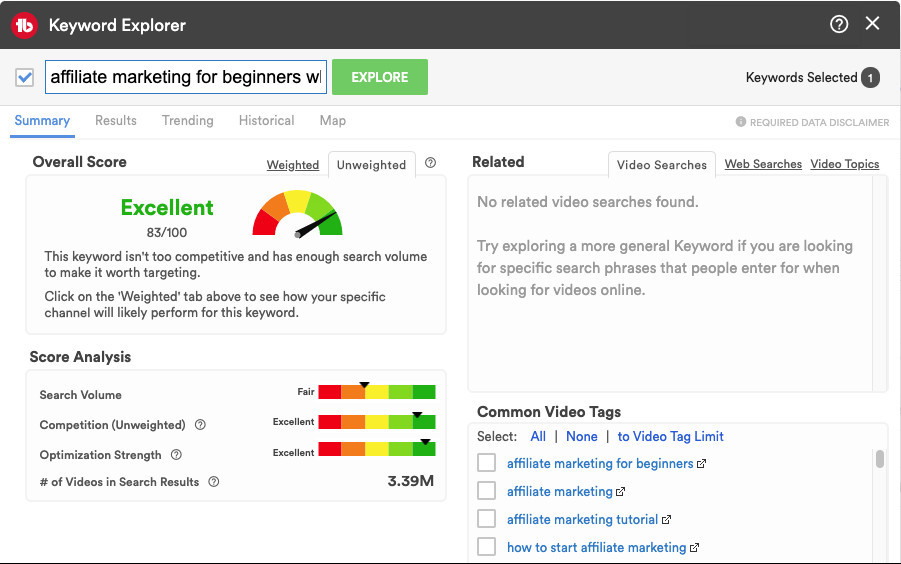This screenshot has width=901, height=564.
Task: Check the how to start affiliate marketing tag
Action: [487, 547]
